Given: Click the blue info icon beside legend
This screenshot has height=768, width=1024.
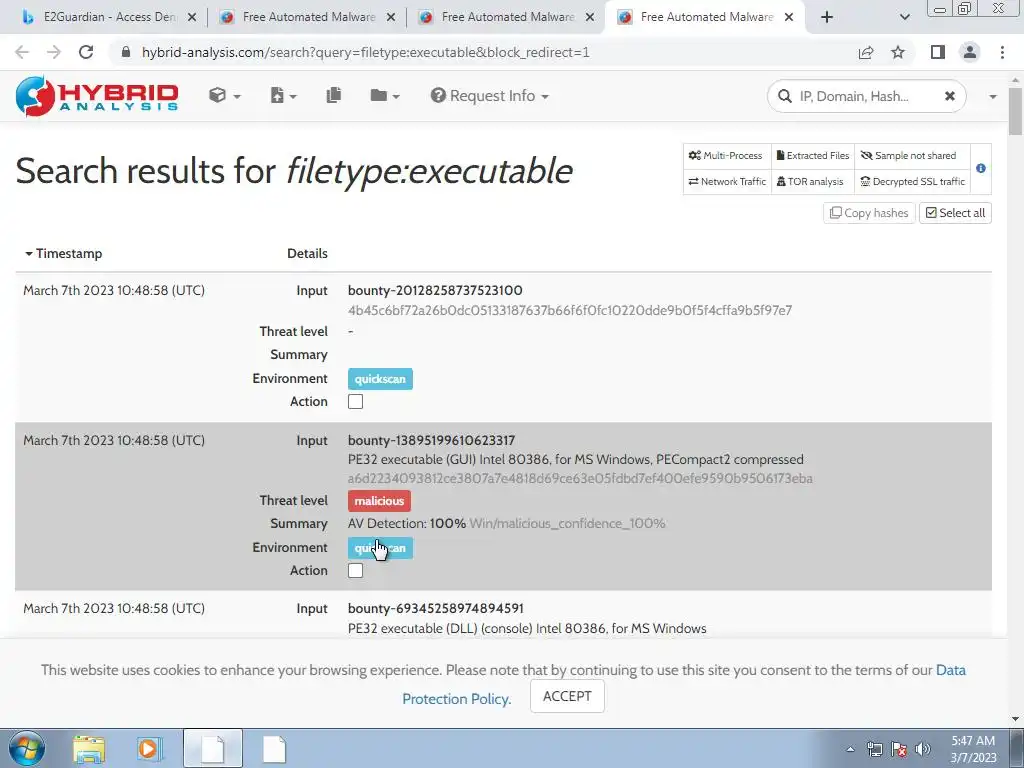Looking at the screenshot, I should point(980,168).
